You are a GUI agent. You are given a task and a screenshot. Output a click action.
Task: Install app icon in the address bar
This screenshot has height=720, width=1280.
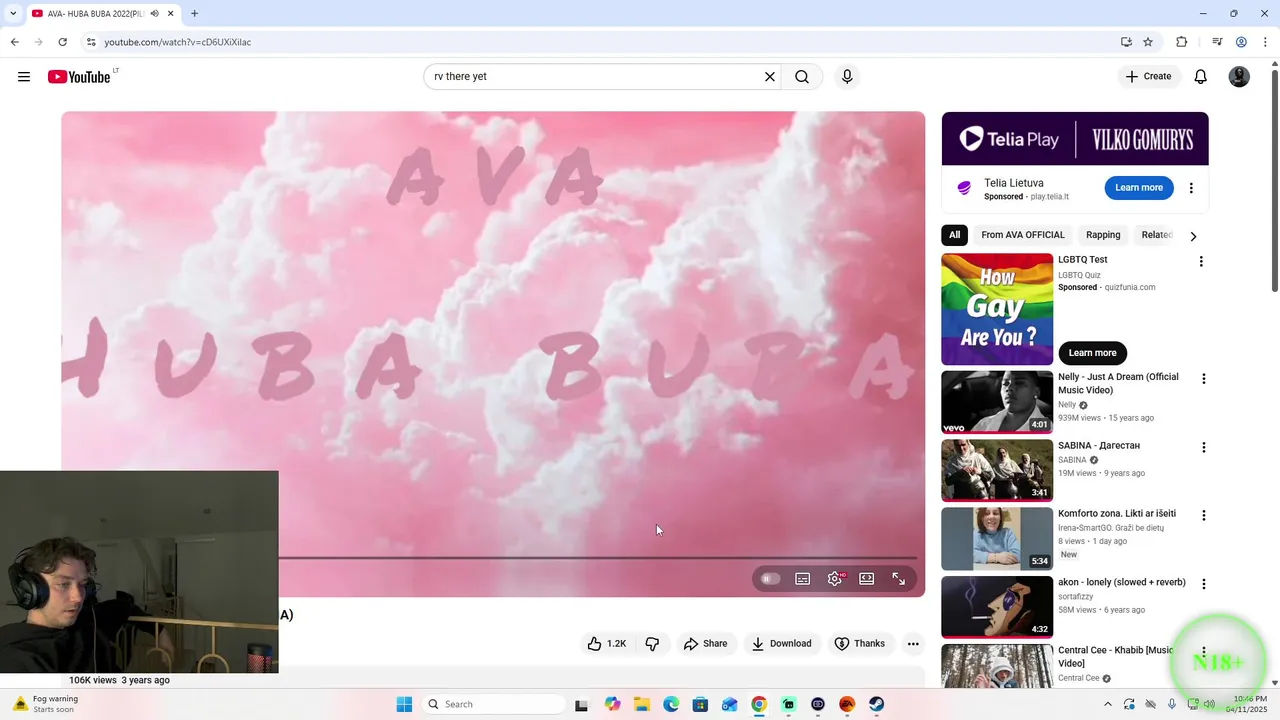pyautogui.click(x=1126, y=42)
